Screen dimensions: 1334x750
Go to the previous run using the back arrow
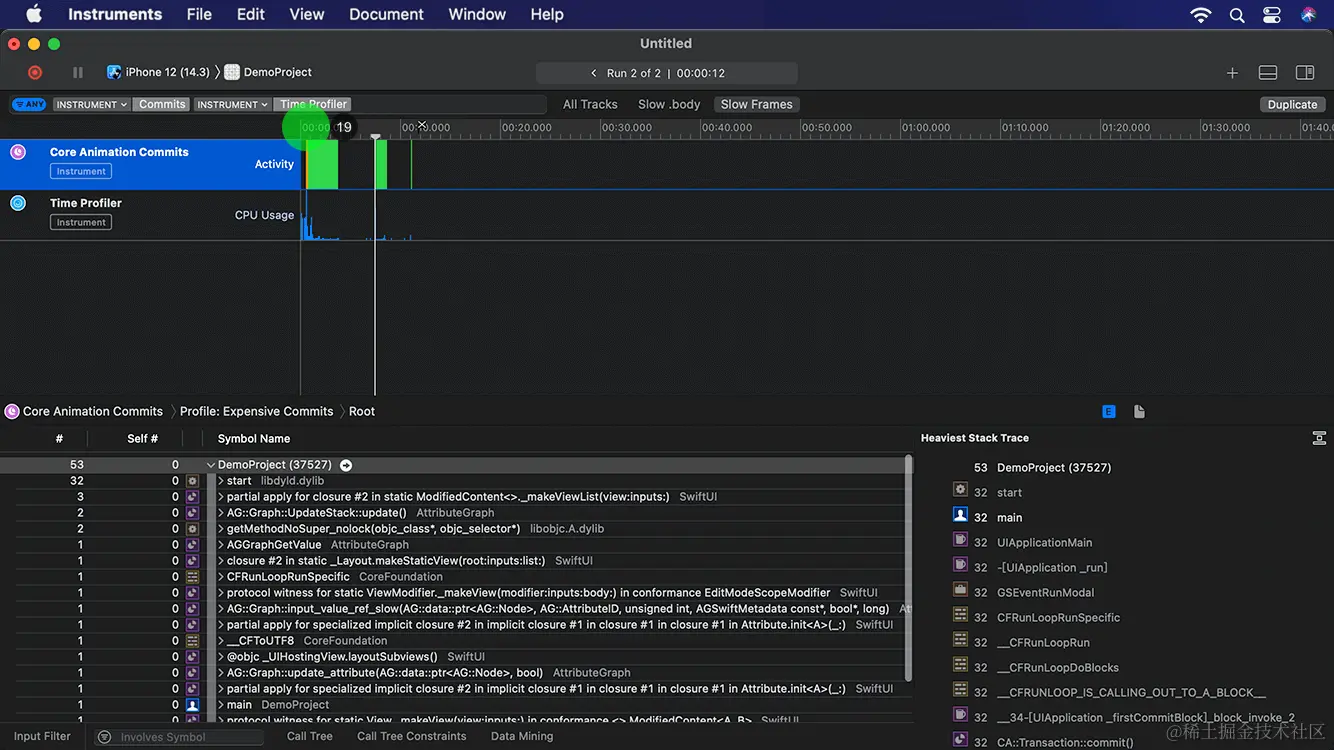[x=594, y=73]
